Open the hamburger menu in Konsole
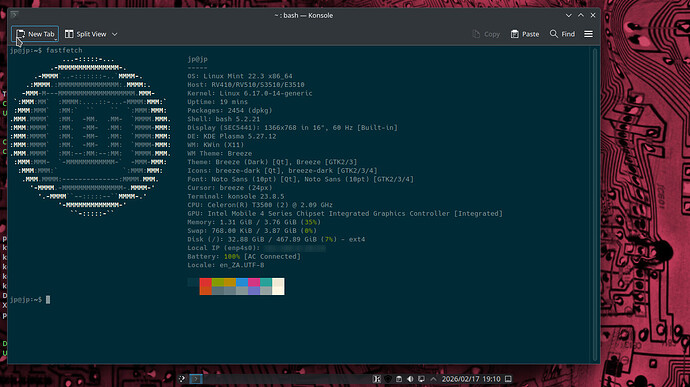 click(x=588, y=34)
